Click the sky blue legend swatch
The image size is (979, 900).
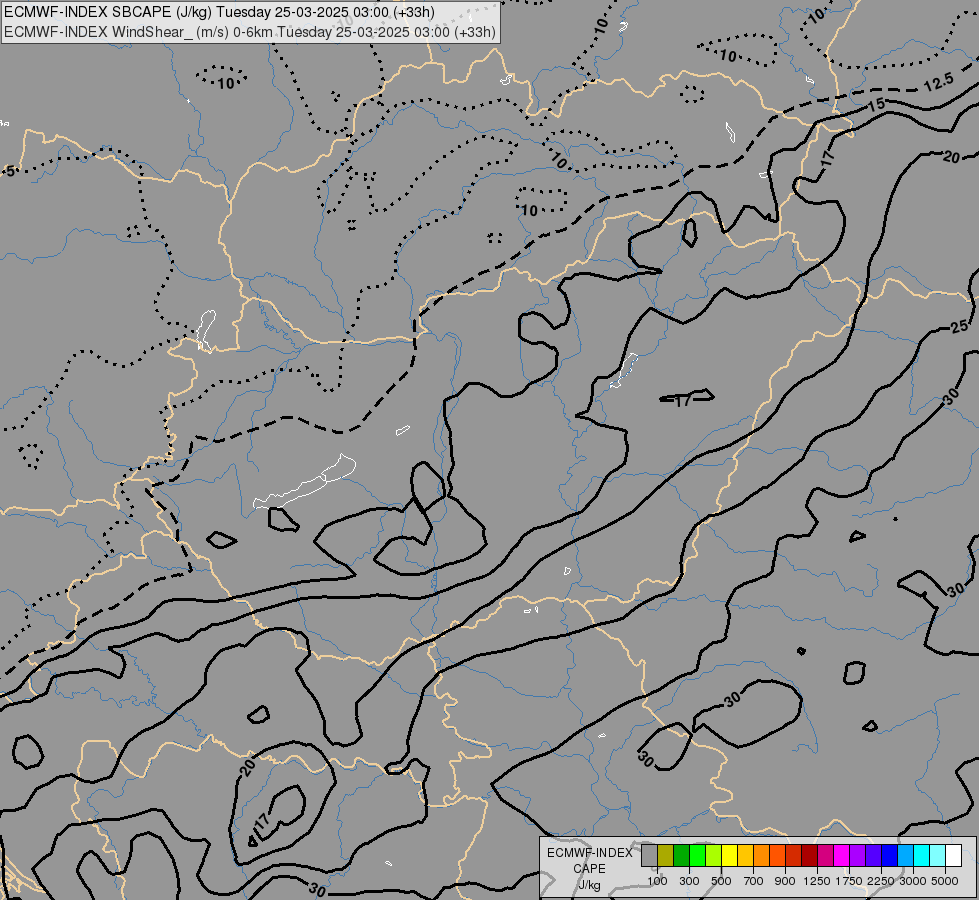pos(905,856)
